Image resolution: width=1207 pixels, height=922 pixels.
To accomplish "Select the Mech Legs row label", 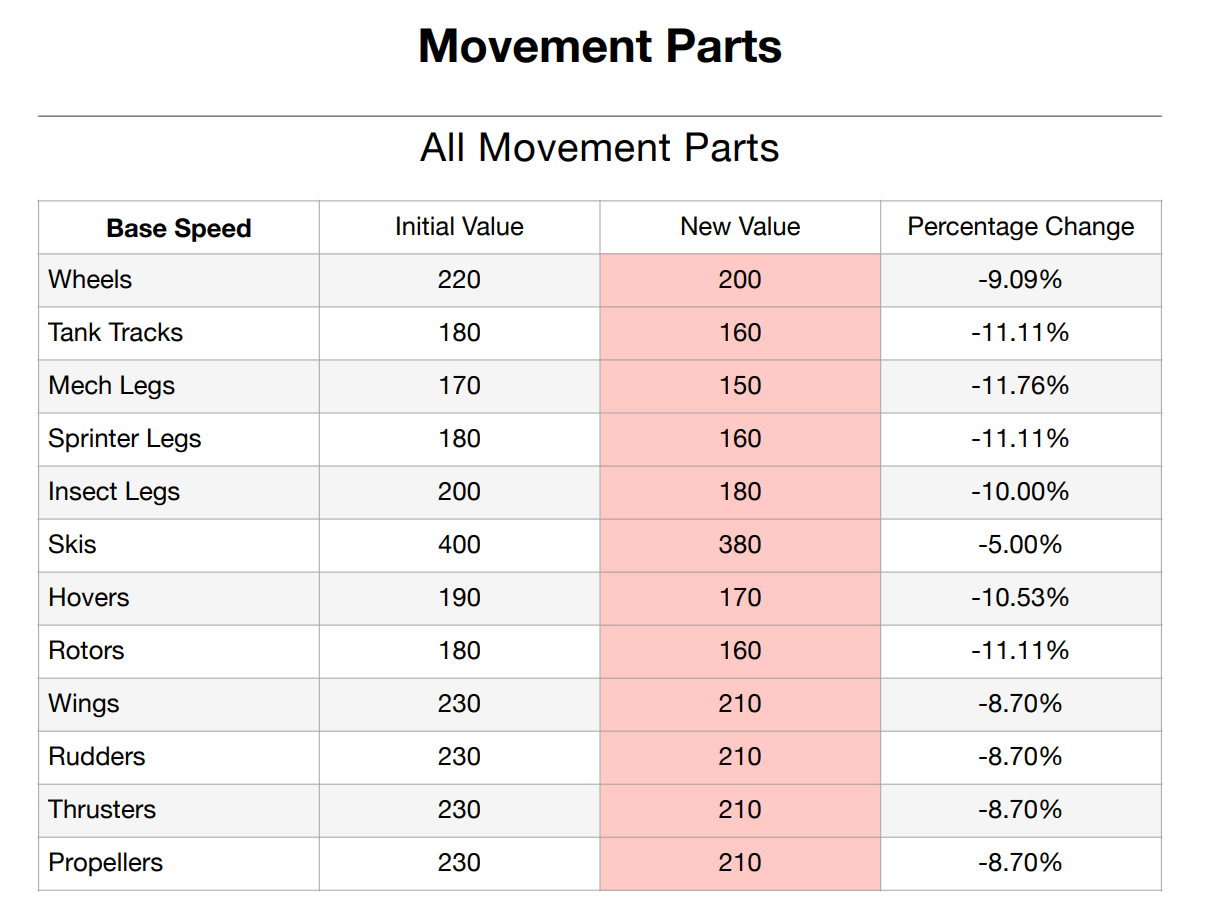I will tap(111, 386).
